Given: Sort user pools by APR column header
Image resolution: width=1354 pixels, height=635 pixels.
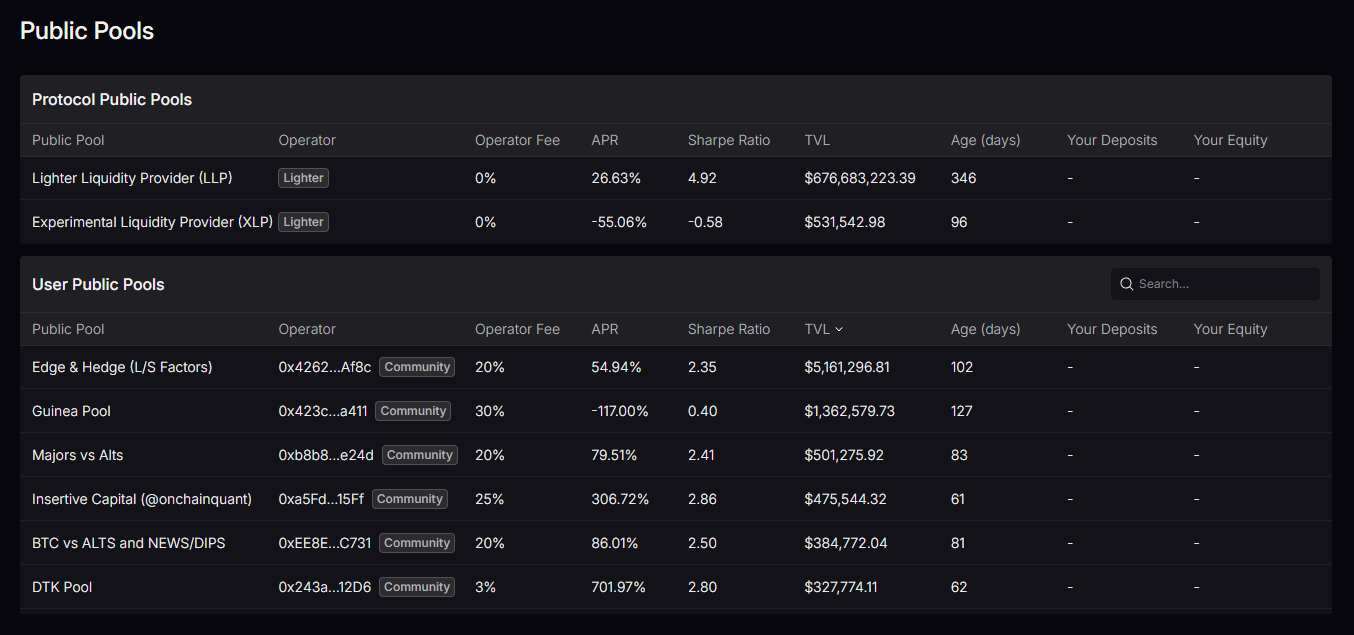Looking at the screenshot, I should [x=605, y=329].
